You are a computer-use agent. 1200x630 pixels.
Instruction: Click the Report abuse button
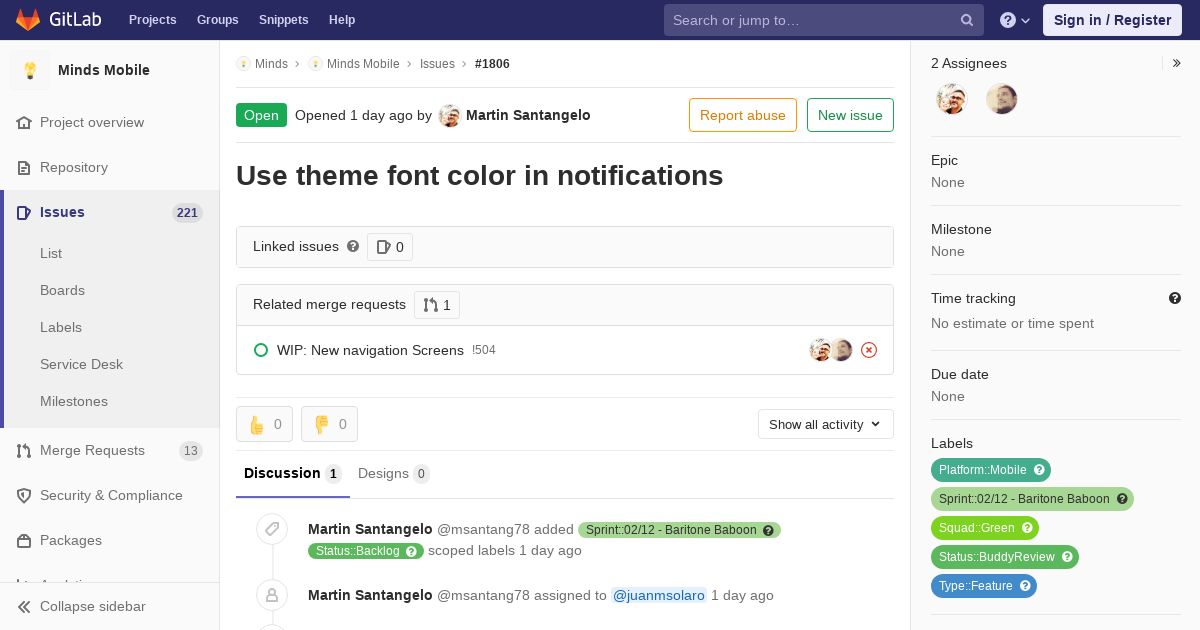click(x=742, y=115)
